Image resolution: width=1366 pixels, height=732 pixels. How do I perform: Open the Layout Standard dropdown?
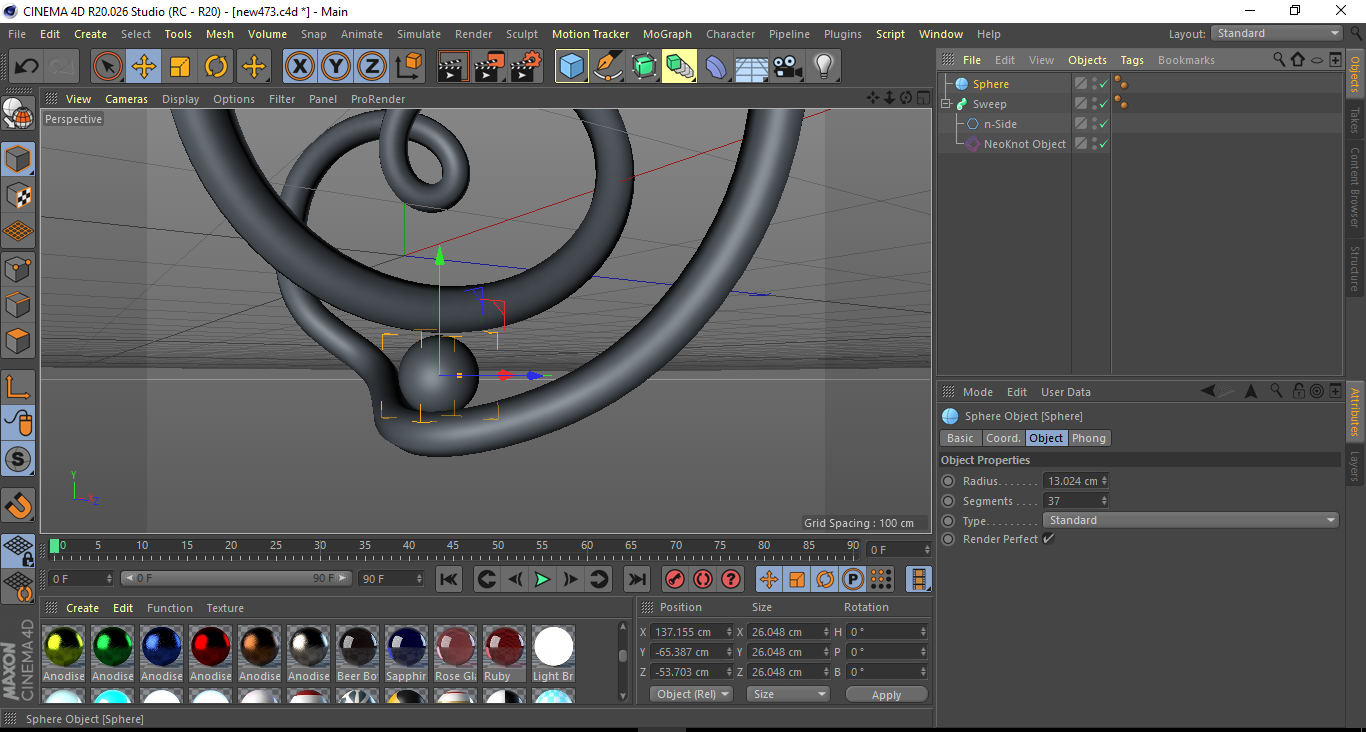[x=1277, y=33]
